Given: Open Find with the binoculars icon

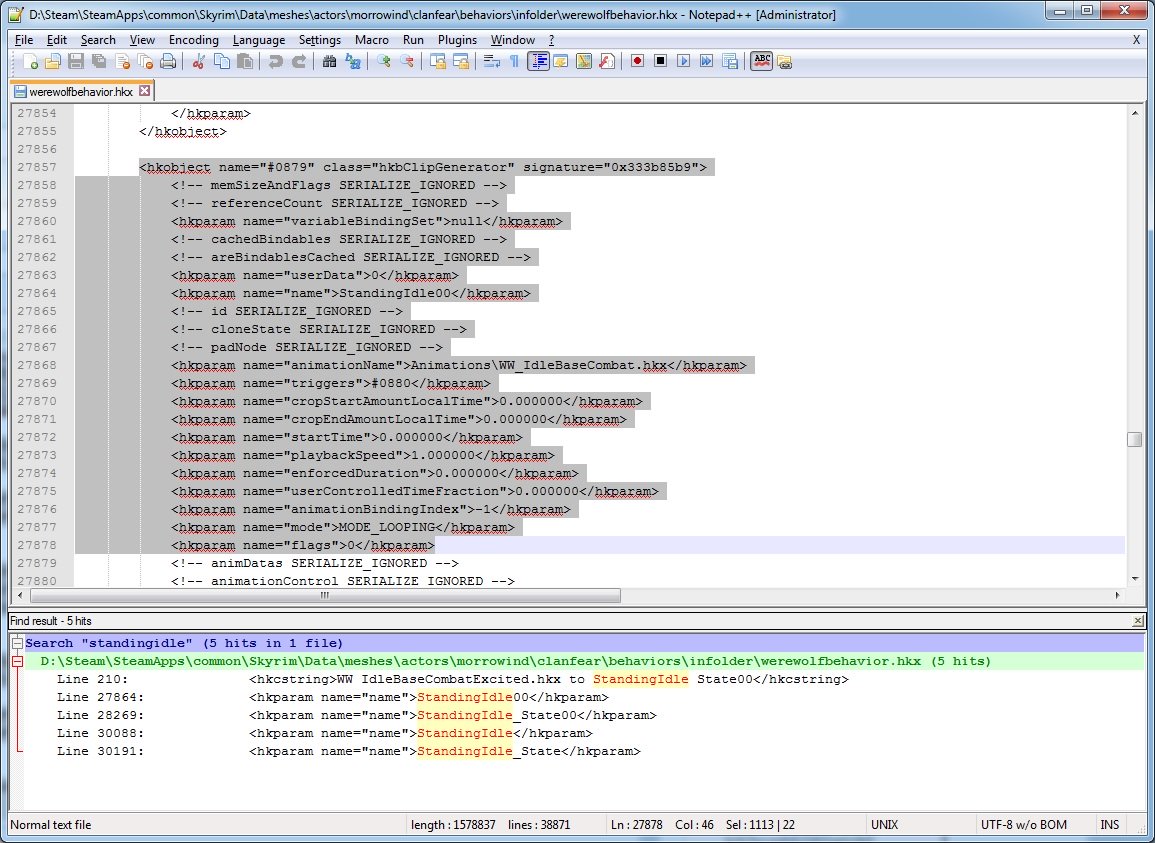Looking at the screenshot, I should click(329, 62).
